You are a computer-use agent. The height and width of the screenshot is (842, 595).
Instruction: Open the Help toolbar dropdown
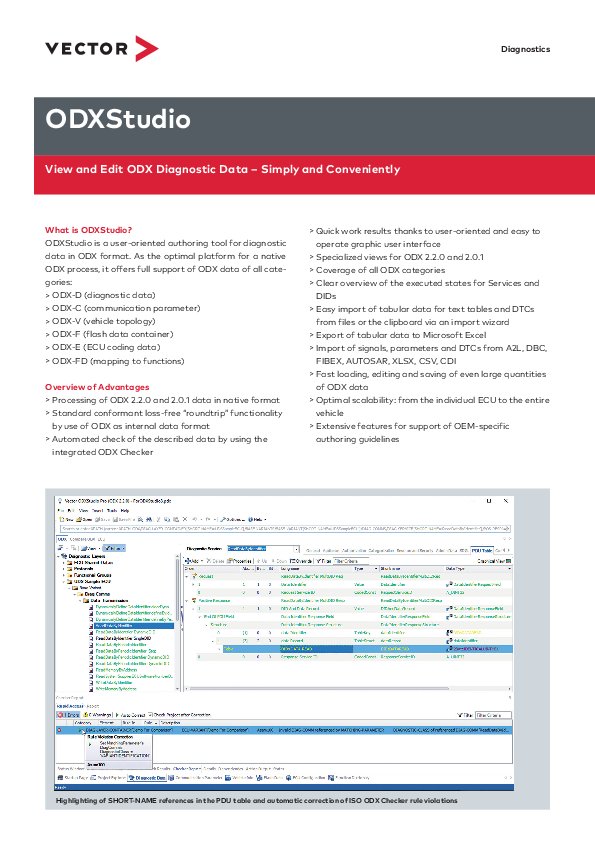[x=257, y=519]
